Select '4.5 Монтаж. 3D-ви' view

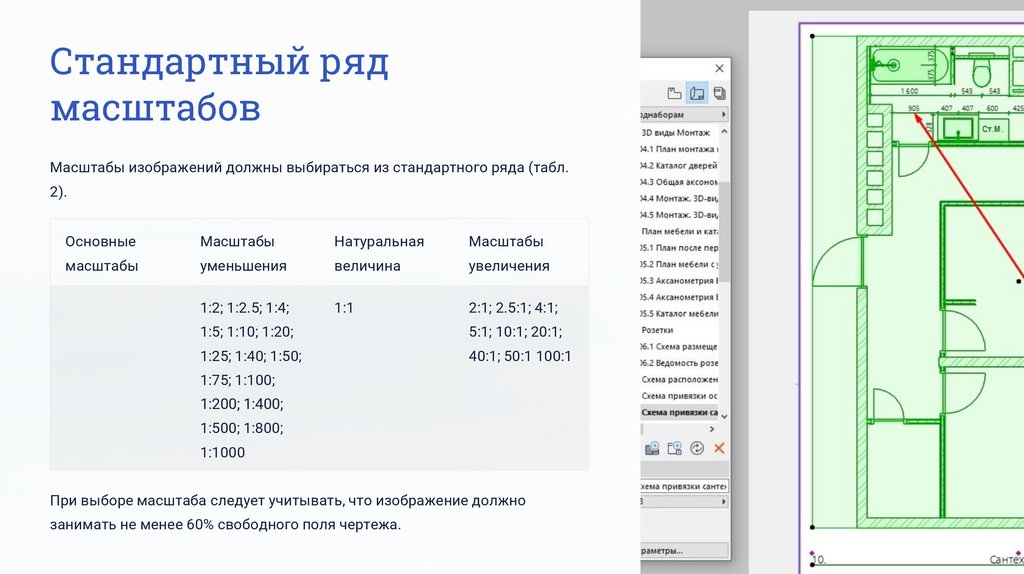click(x=679, y=215)
